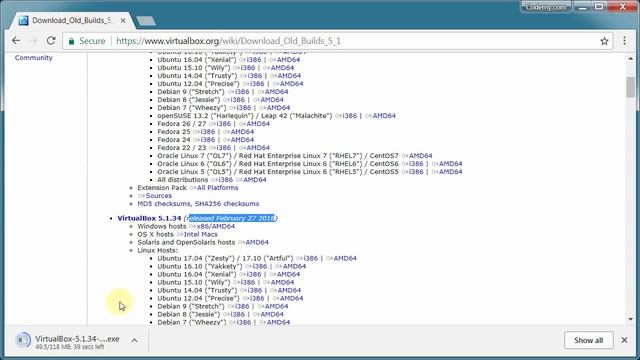Image resolution: width=640 pixels, height=360 pixels.
Task: Download openSUSE 13.2 Harlequin AMD64 package
Action: [x=384, y=116]
